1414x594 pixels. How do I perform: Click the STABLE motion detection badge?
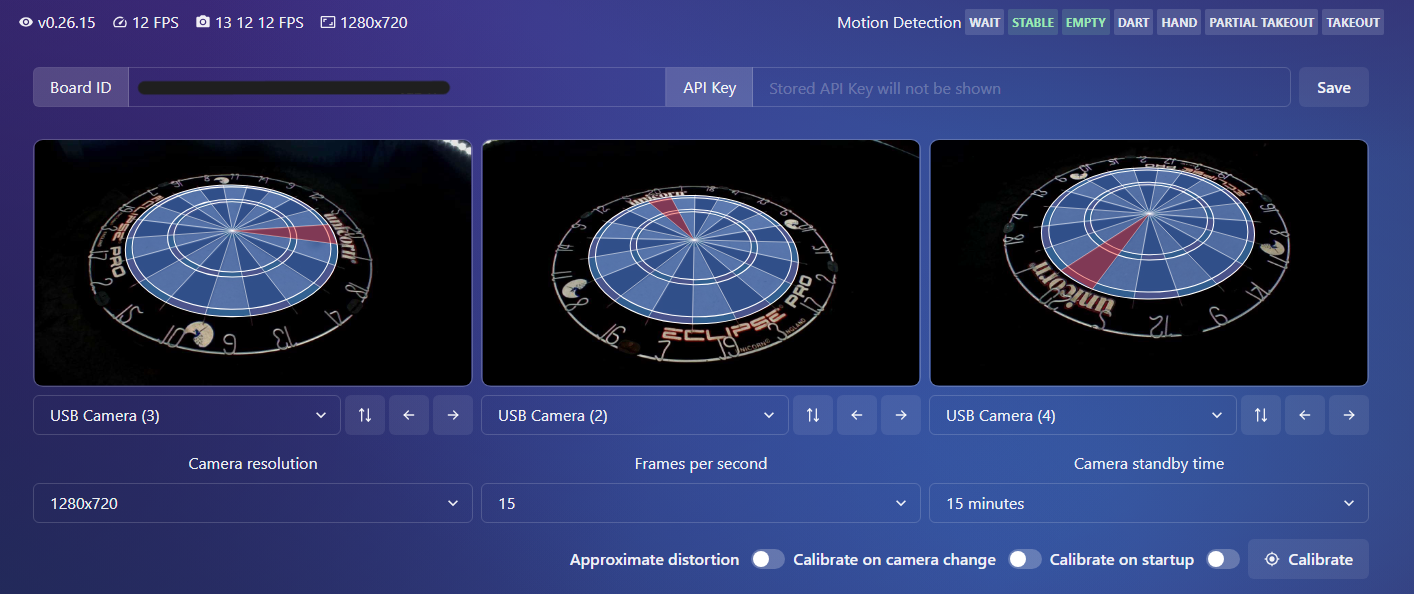(x=1033, y=22)
